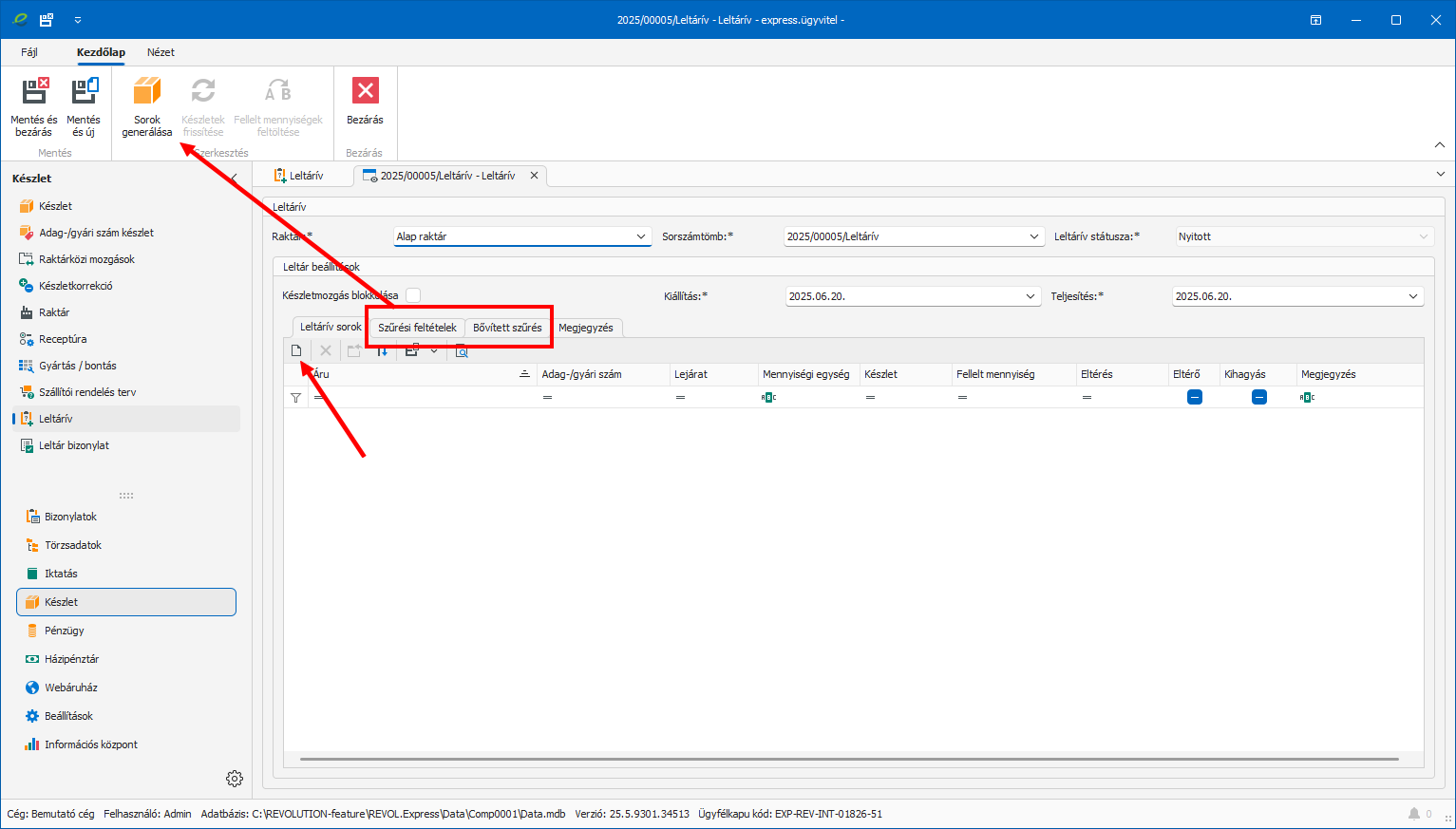1456x829 pixels.
Task: Open Készletkorrekció in the sidebar
Action: click(x=75, y=286)
